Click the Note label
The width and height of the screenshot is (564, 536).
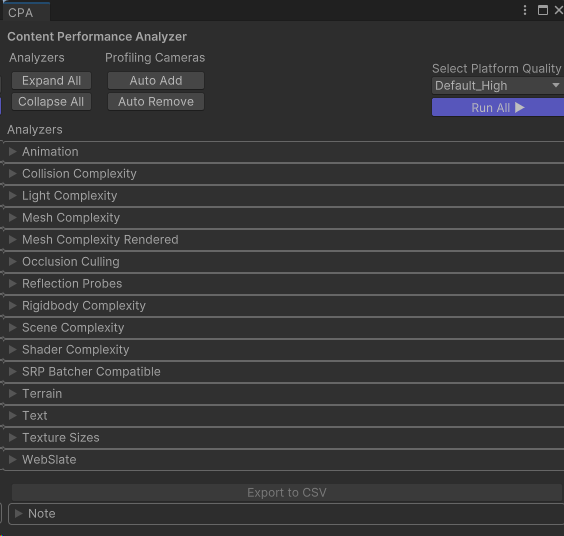42,514
